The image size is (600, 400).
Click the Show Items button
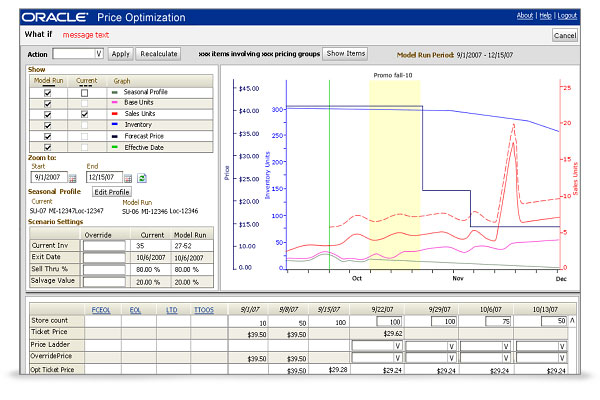pos(346,54)
